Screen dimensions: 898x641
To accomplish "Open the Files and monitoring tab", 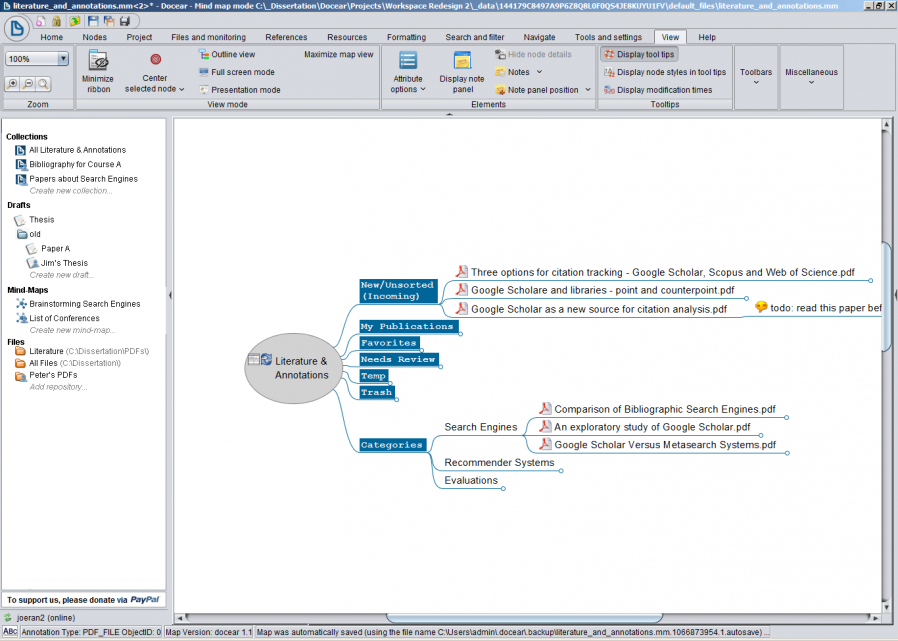I will (208, 37).
